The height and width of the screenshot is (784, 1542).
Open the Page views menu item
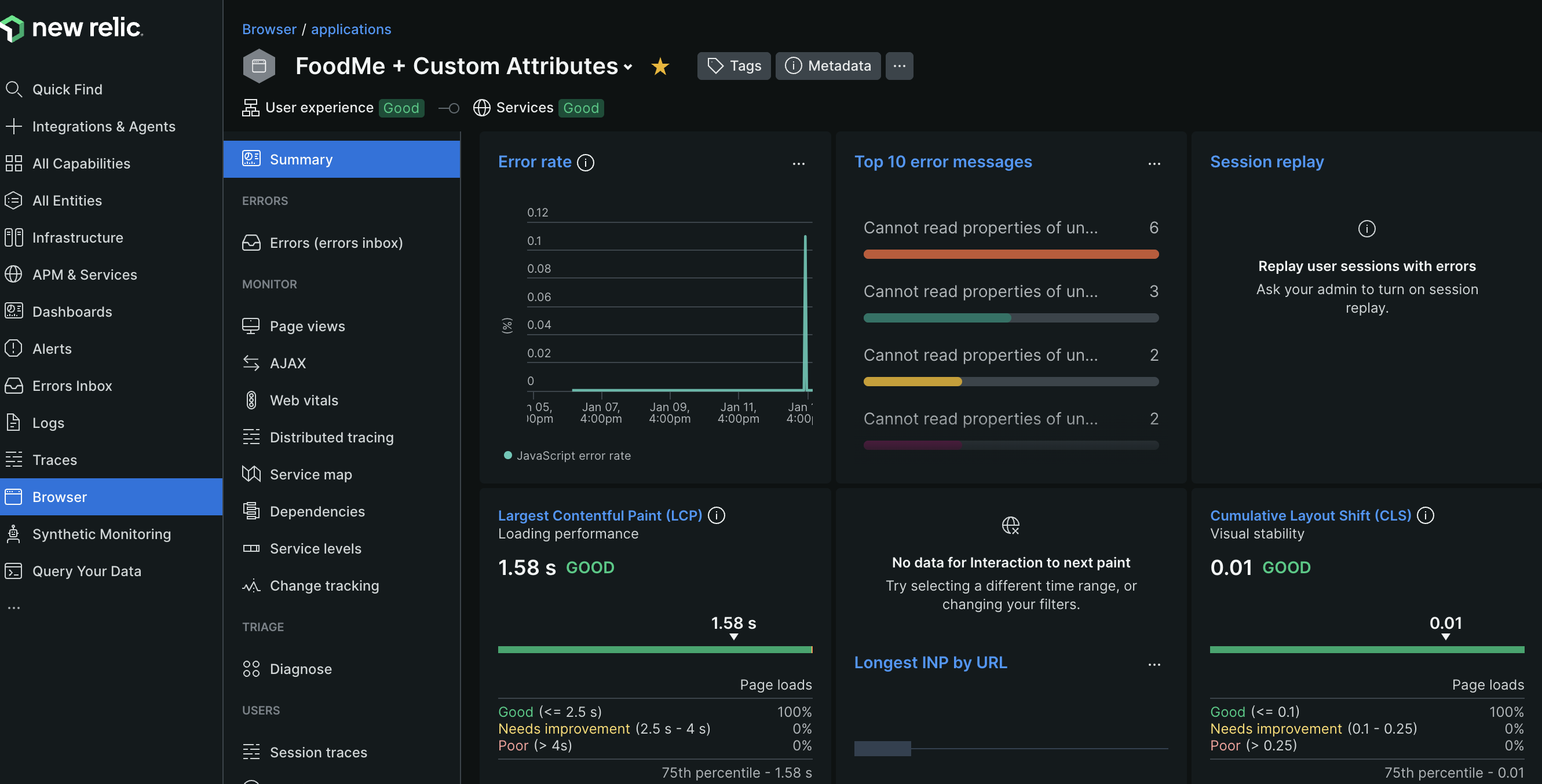click(x=342, y=326)
